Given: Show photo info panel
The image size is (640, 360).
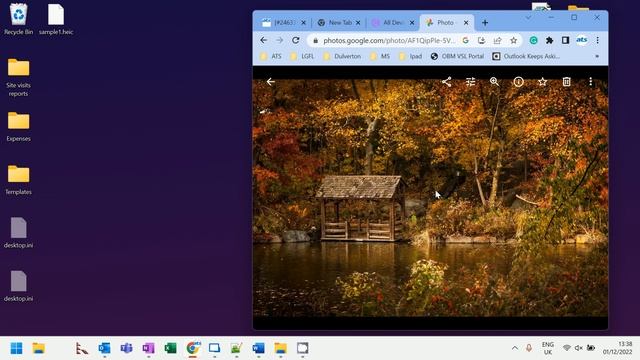Looking at the screenshot, I should click(518, 82).
